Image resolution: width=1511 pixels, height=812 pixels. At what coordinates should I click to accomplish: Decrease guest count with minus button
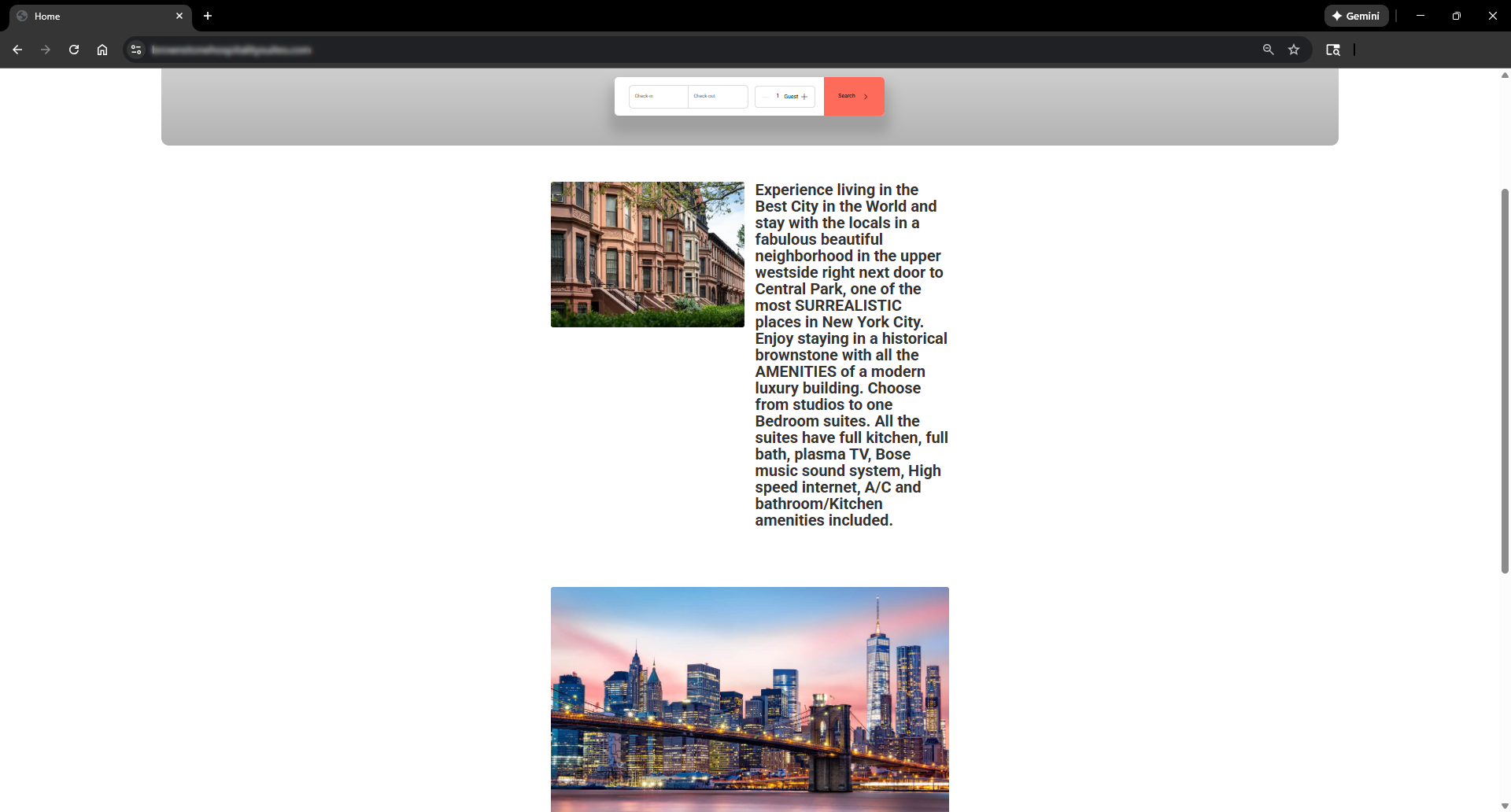[765, 97]
